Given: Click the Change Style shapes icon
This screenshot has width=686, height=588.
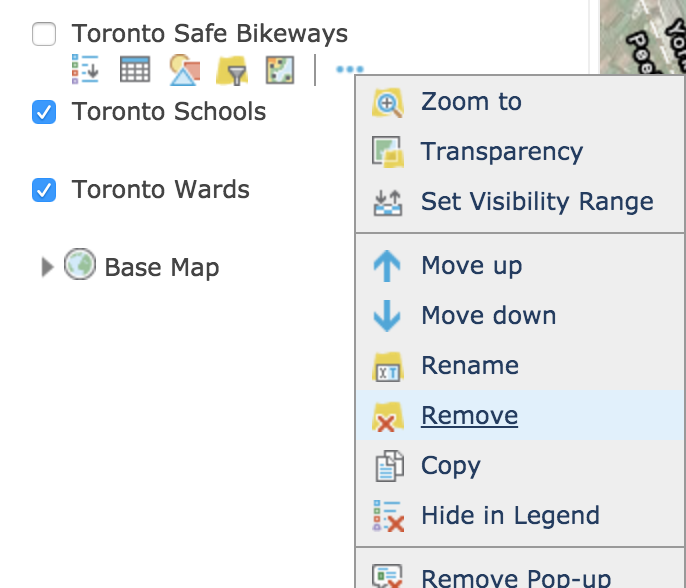Looking at the screenshot, I should click(x=185, y=70).
